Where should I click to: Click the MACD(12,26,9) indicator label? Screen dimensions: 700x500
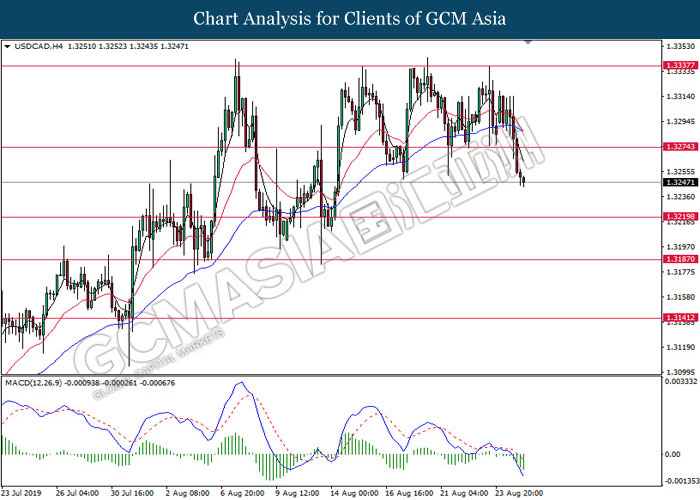click(x=34, y=383)
